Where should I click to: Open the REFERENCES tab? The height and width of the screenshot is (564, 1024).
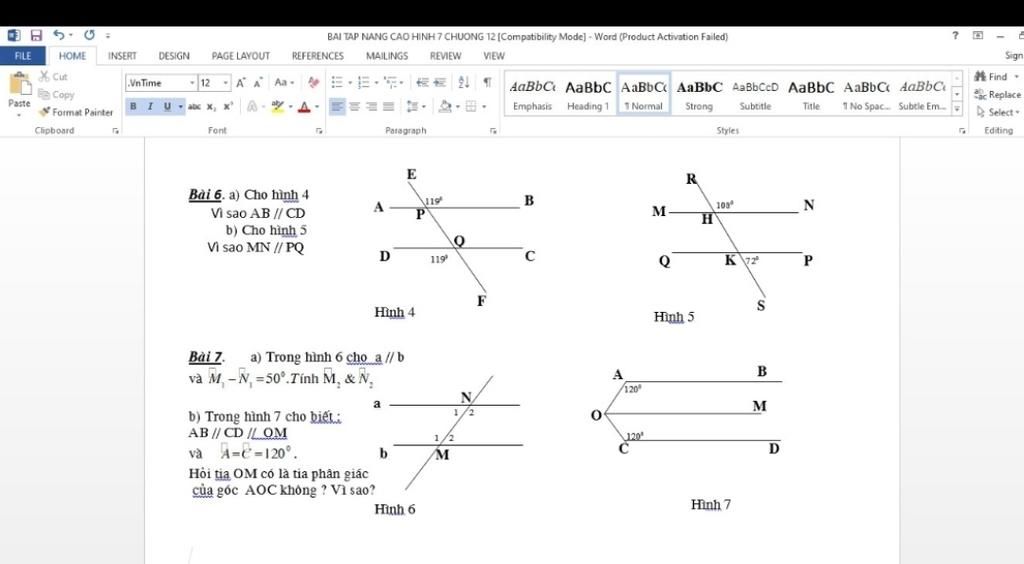pyautogui.click(x=317, y=56)
